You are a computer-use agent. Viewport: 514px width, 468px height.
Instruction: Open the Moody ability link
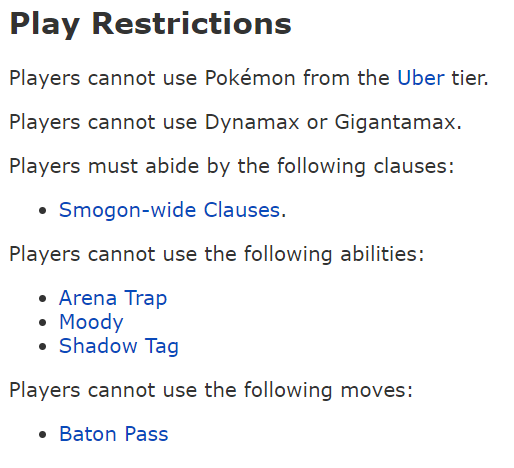[x=91, y=322]
